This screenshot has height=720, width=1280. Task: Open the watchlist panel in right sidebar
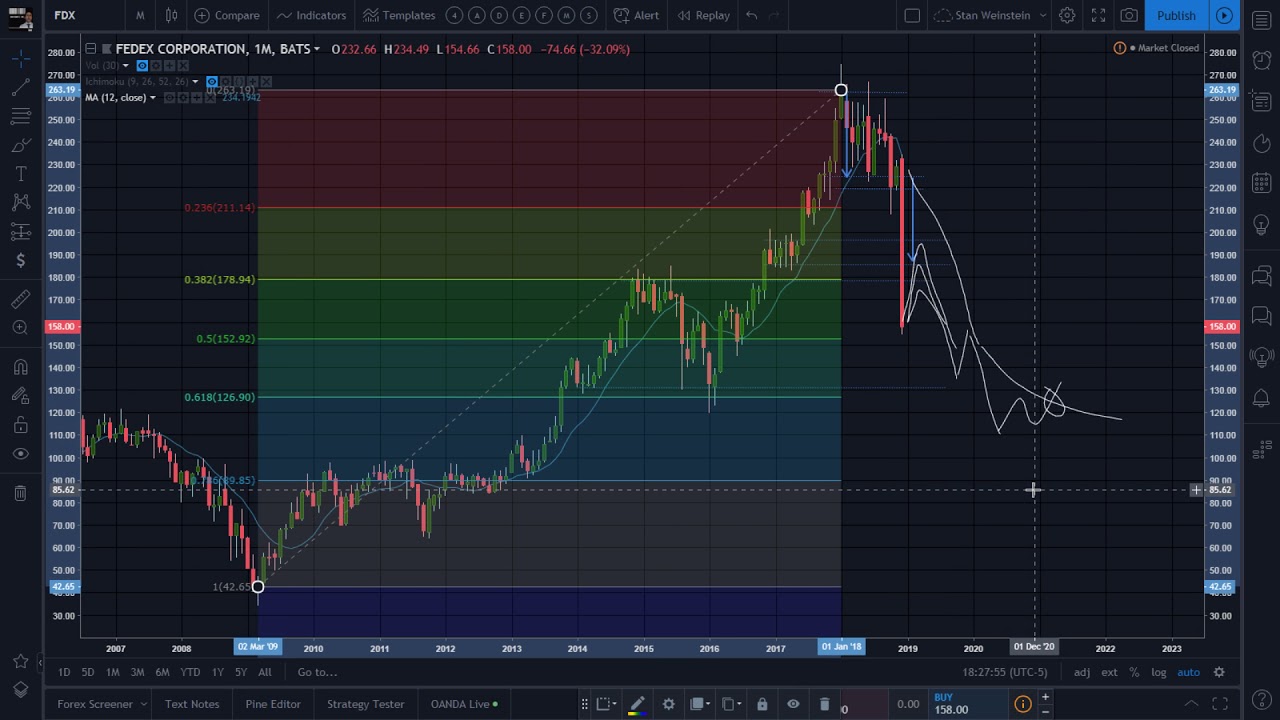[1261, 21]
